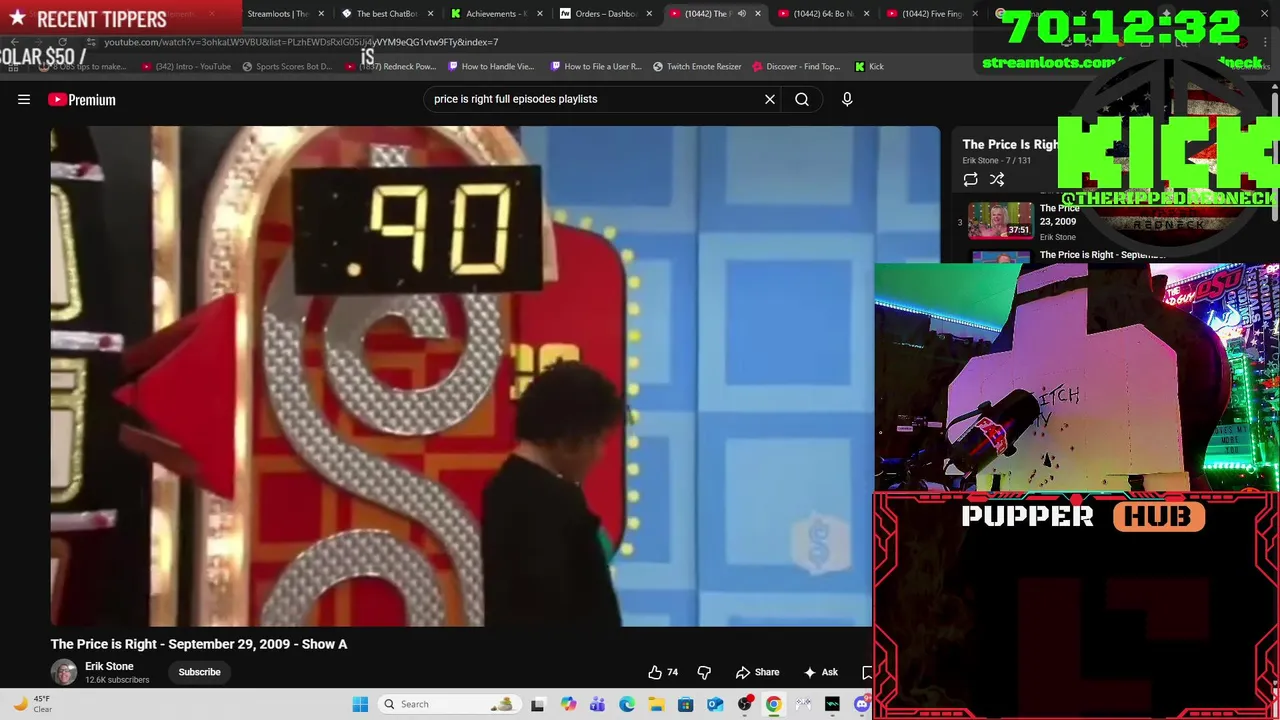Open Erik Stone channel avatar

(x=64, y=672)
